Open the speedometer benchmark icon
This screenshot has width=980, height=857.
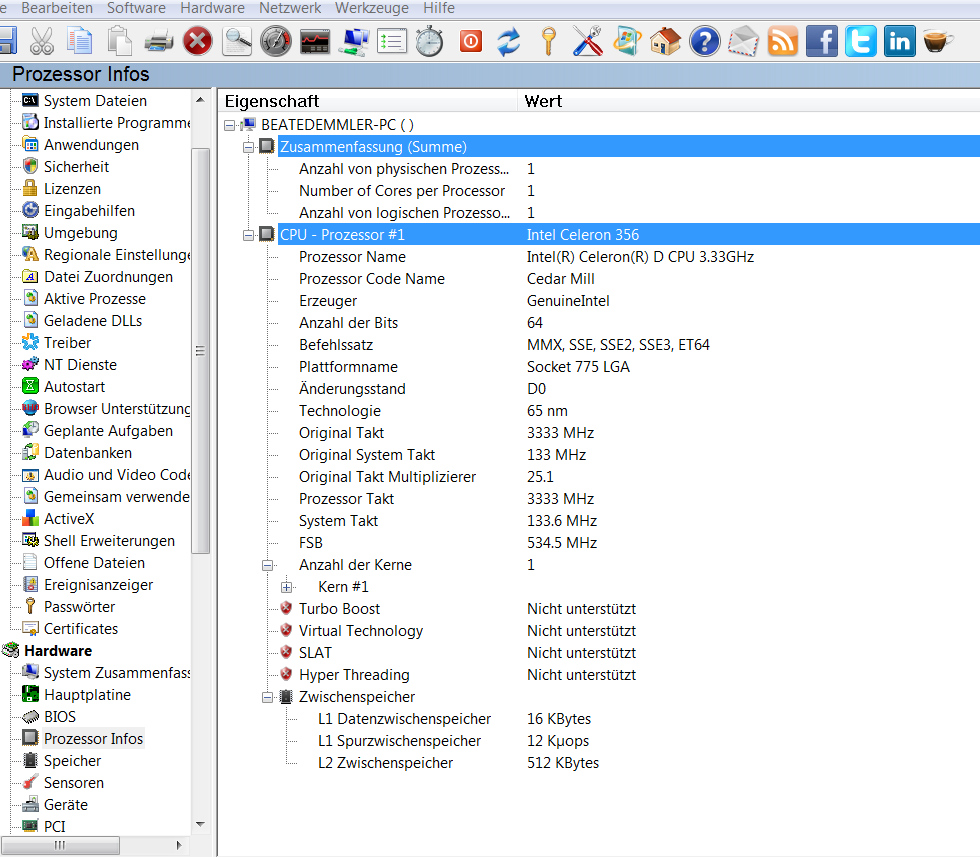pos(276,41)
